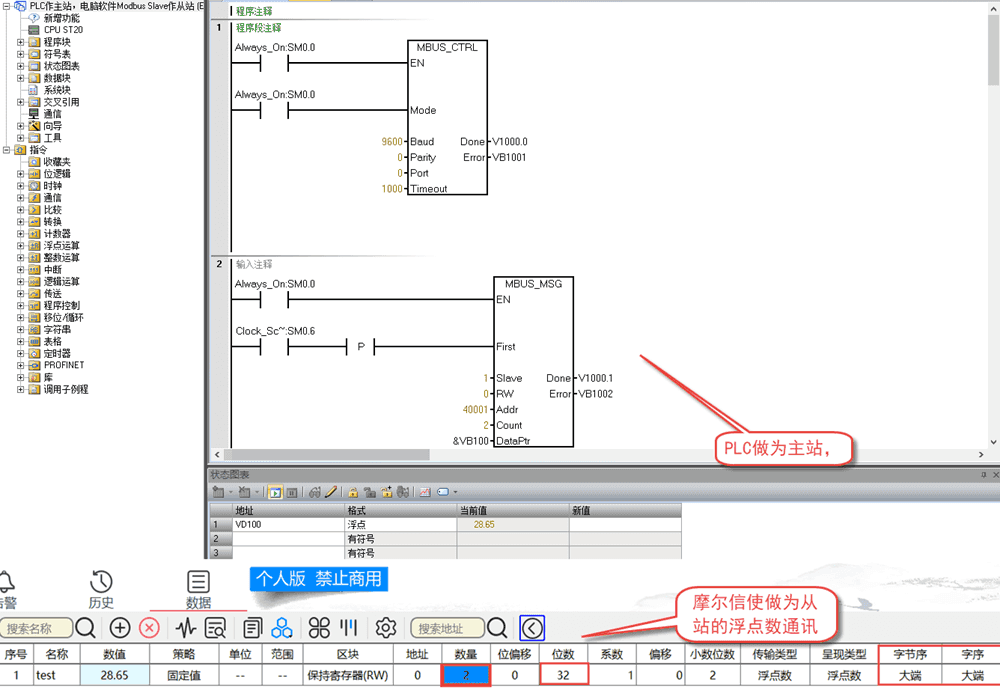1000x699 pixels.
Task: Expand the 程序块 tree node
Action: [21, 42]
